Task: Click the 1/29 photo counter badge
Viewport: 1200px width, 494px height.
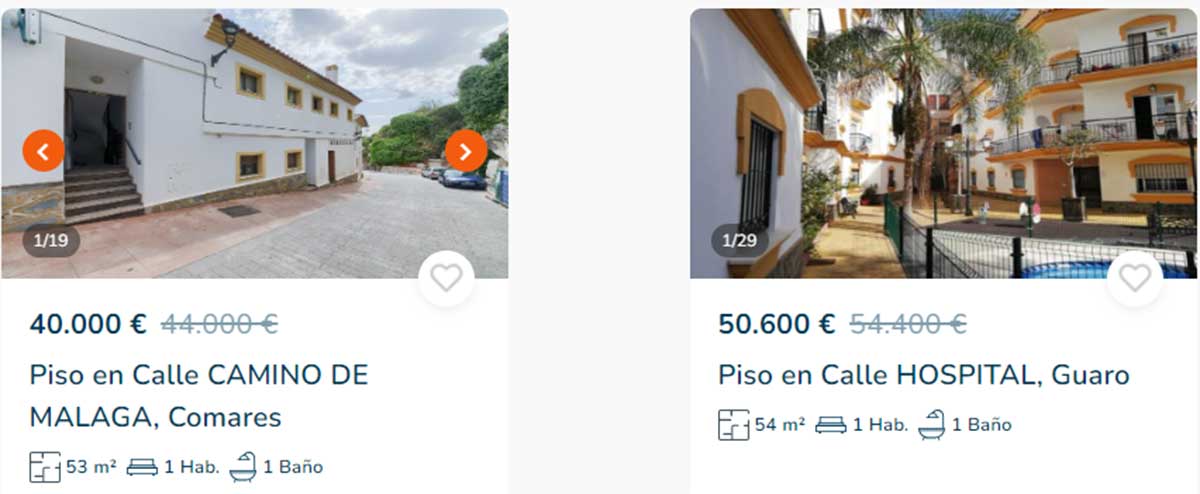Action: tap(740, 240)
